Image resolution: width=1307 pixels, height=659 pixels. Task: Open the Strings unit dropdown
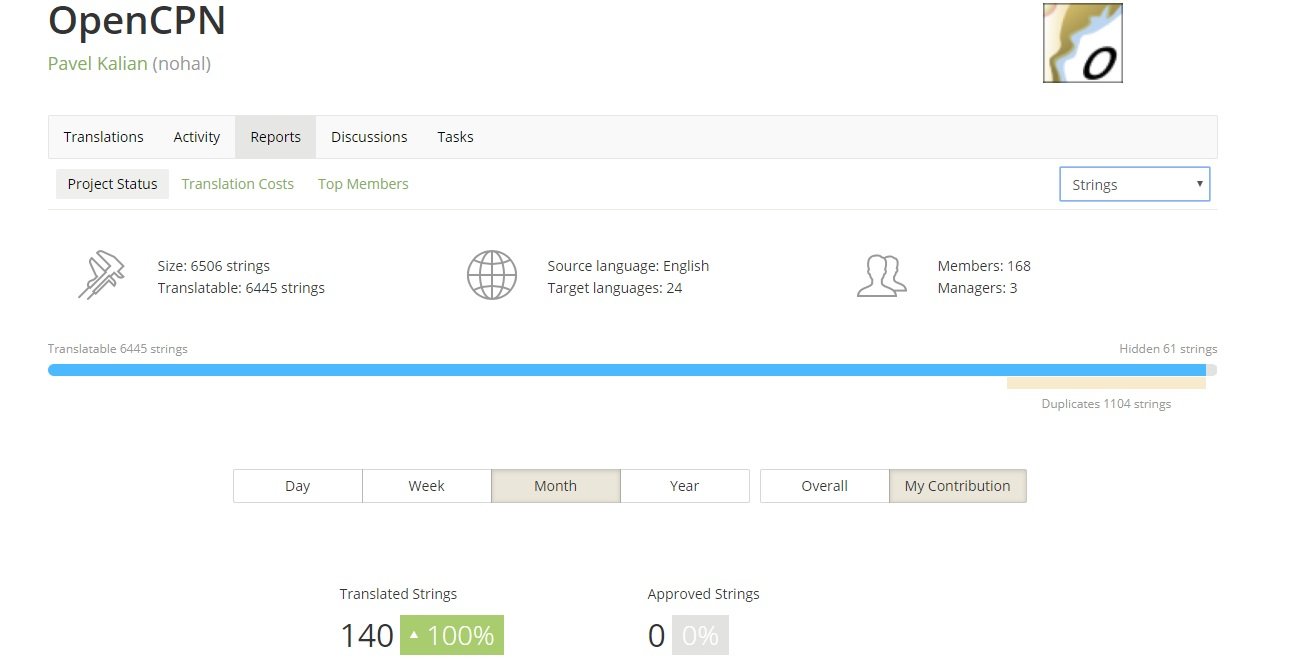[x=1134, y=185]
